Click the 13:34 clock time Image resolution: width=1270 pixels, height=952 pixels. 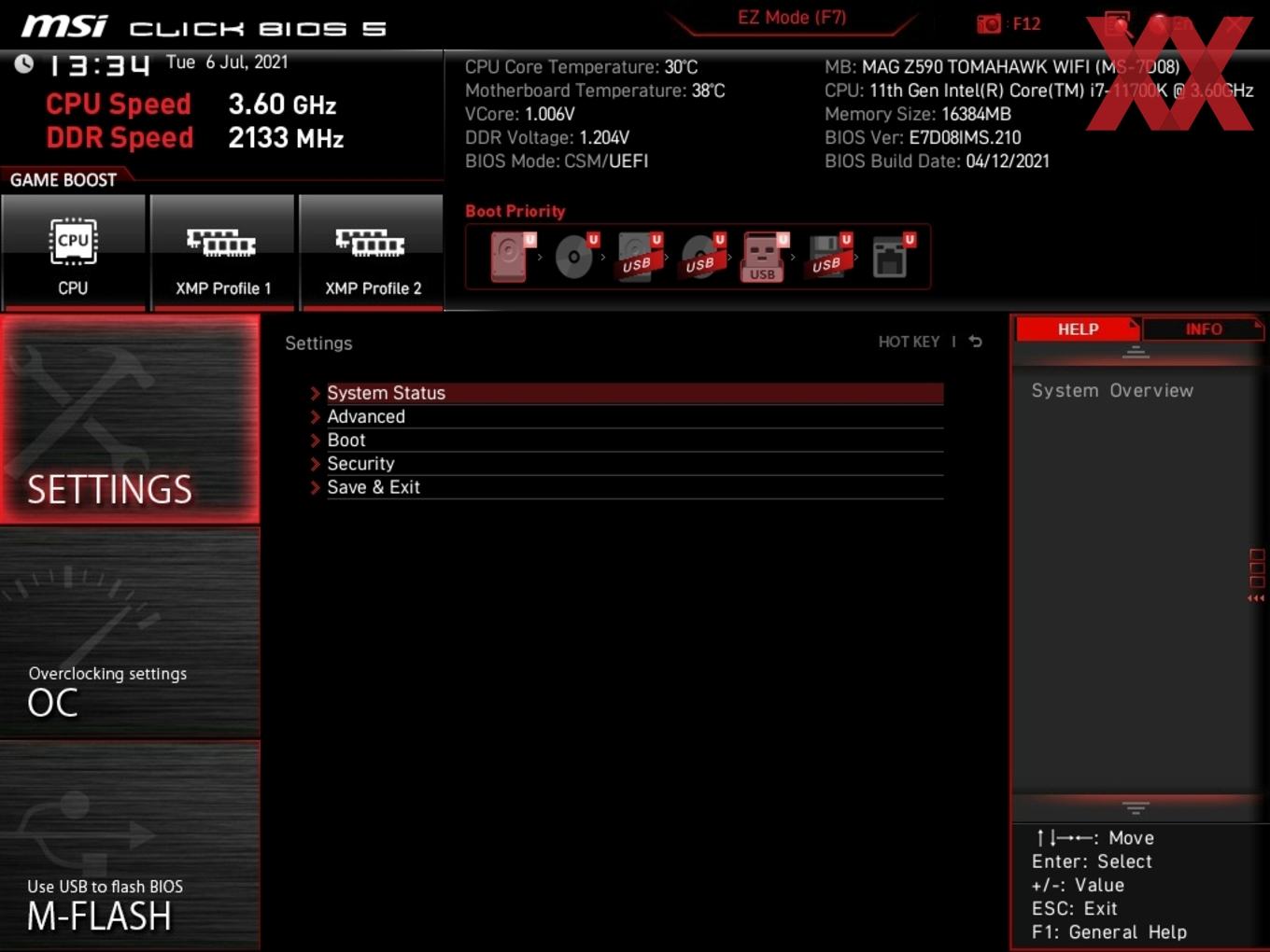coord(98,64)
